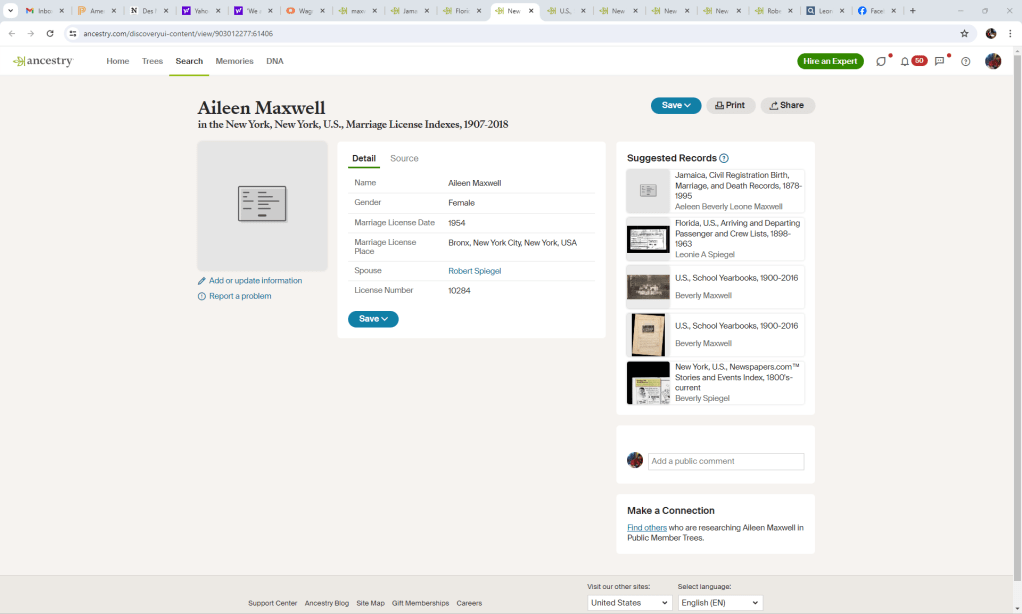1022x614 pixels.
Task: Open the messages envelope icon
Action: coord(939,61)
